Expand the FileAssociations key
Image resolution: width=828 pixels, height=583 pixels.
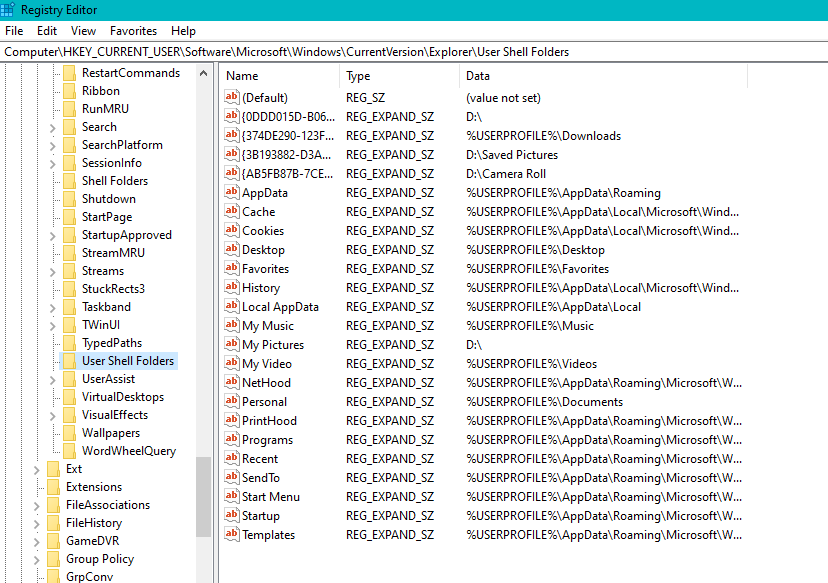[36, 505]
